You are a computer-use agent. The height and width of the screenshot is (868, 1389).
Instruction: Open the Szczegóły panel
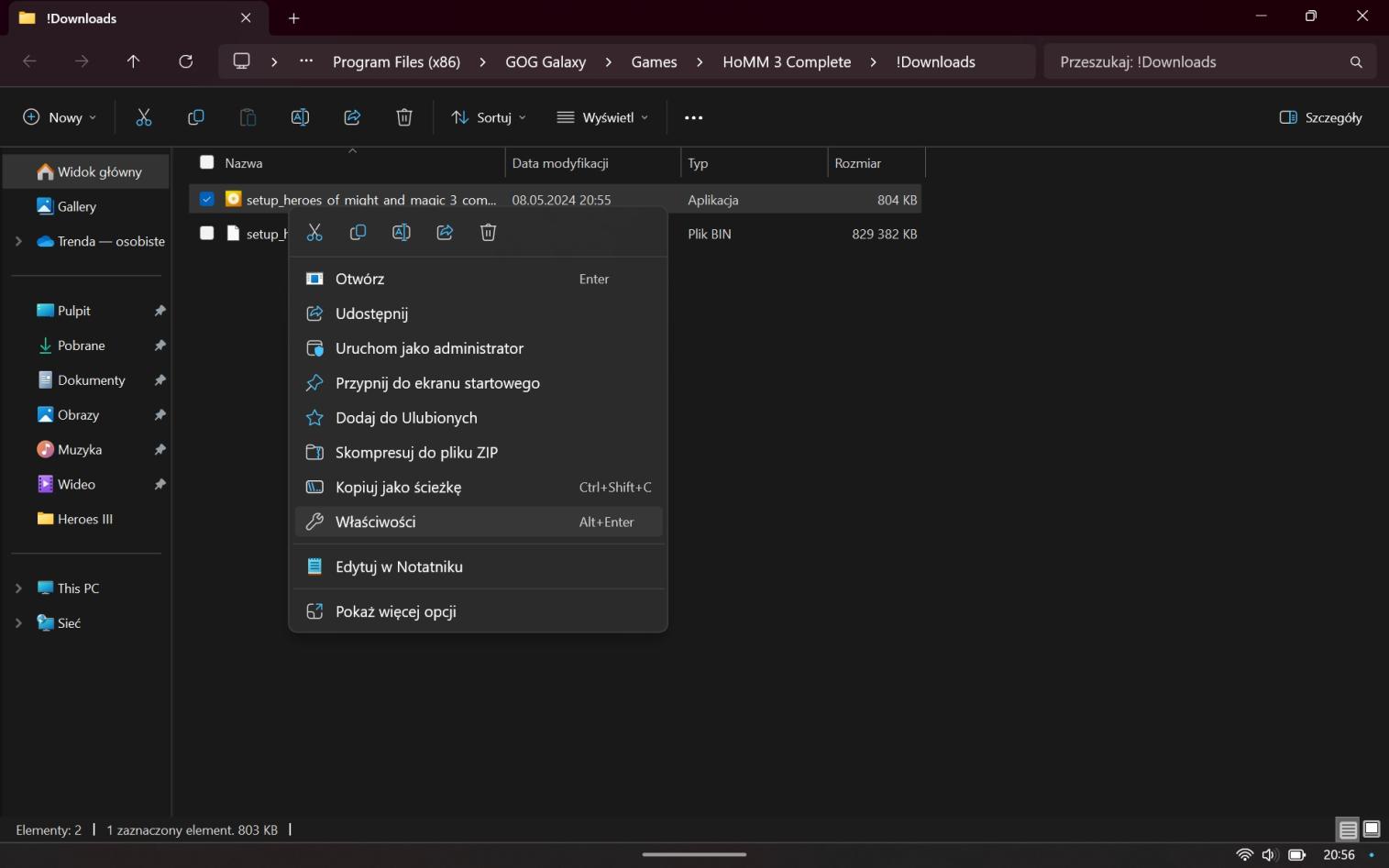[1320, 117]
